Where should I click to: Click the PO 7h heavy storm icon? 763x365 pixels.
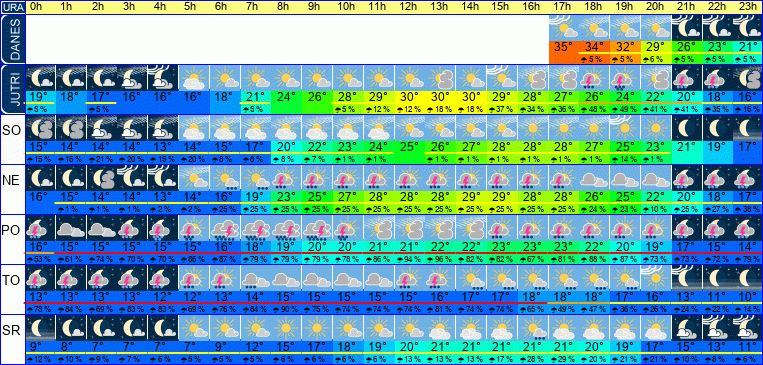click(255, 227)
